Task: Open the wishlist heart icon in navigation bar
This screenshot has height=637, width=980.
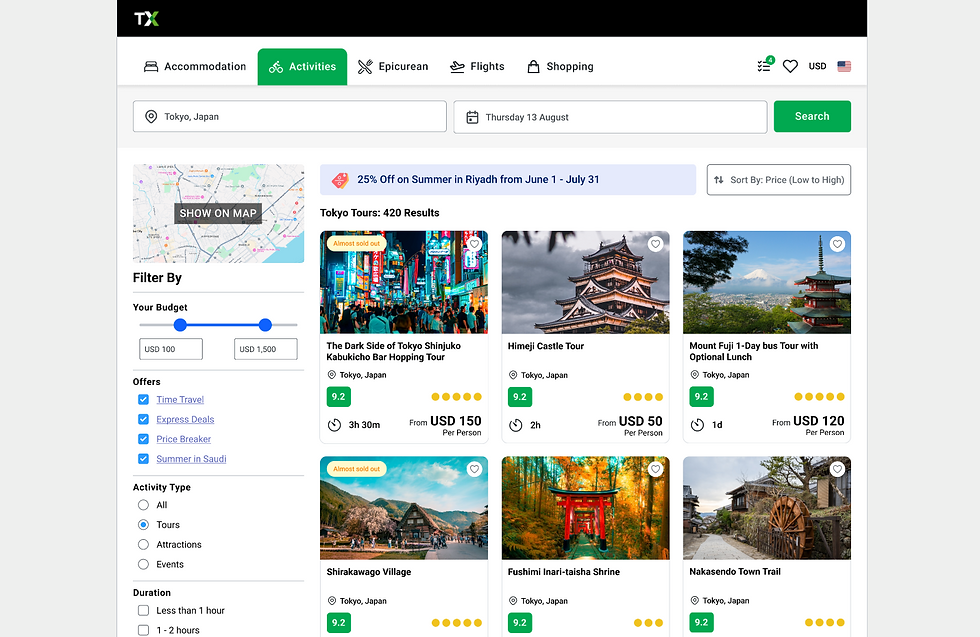Action: pos(791,66)
